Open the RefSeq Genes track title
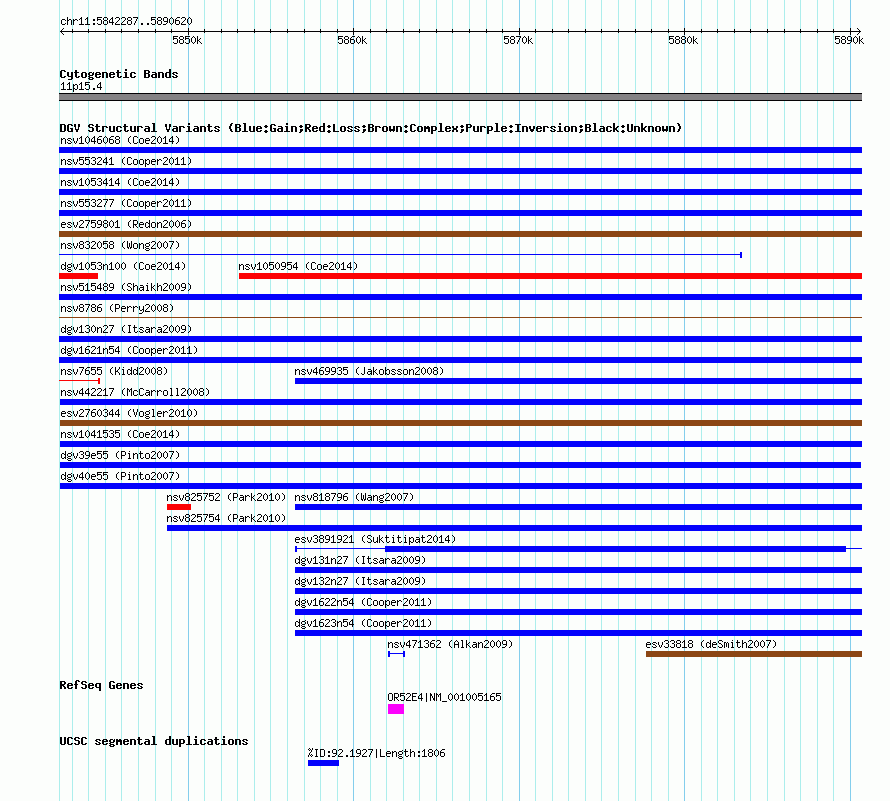The width and height of the screenshot is (890, 801). [x=102, y=685]
